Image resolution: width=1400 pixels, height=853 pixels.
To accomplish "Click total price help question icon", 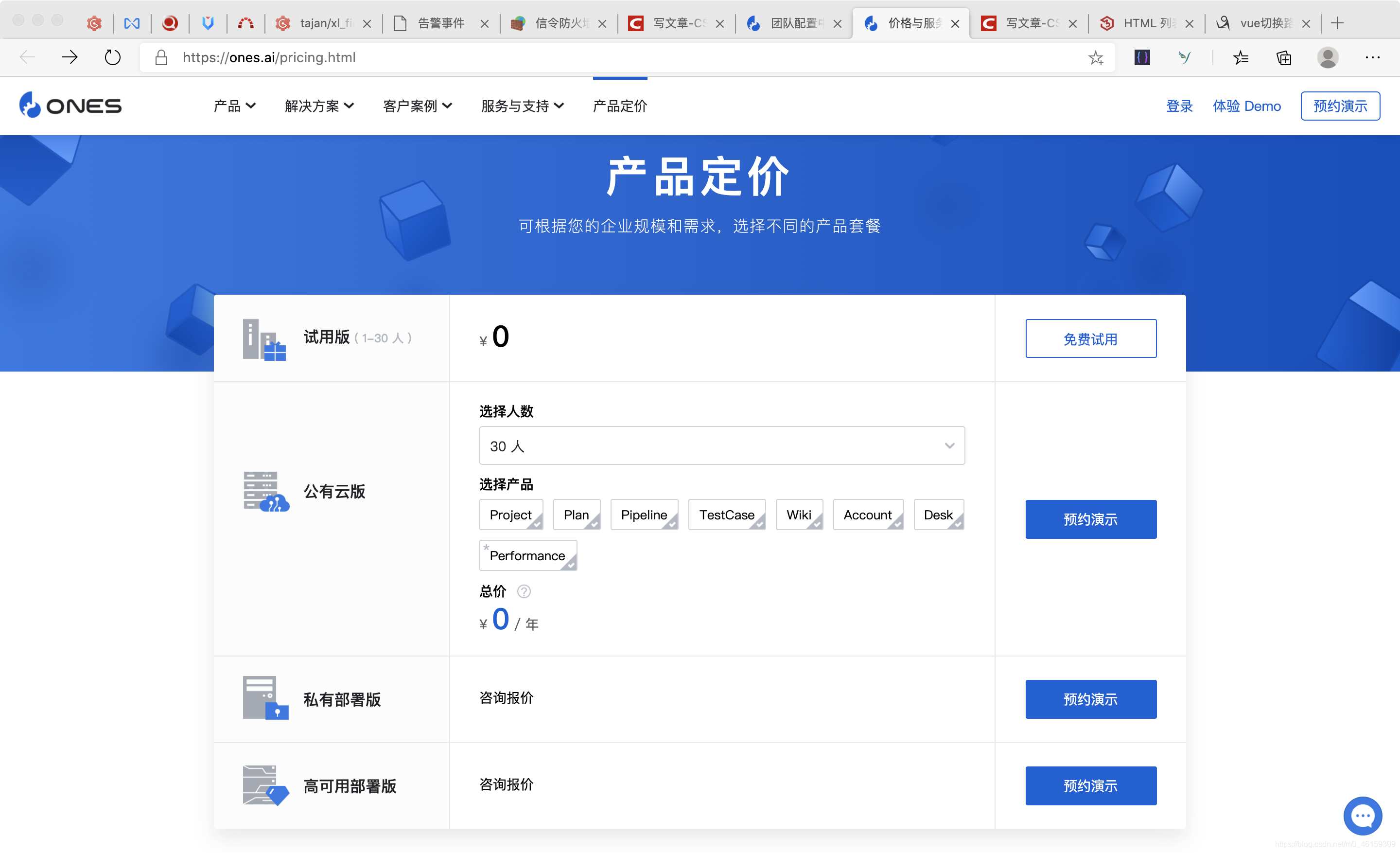I will tap(524, 591).
